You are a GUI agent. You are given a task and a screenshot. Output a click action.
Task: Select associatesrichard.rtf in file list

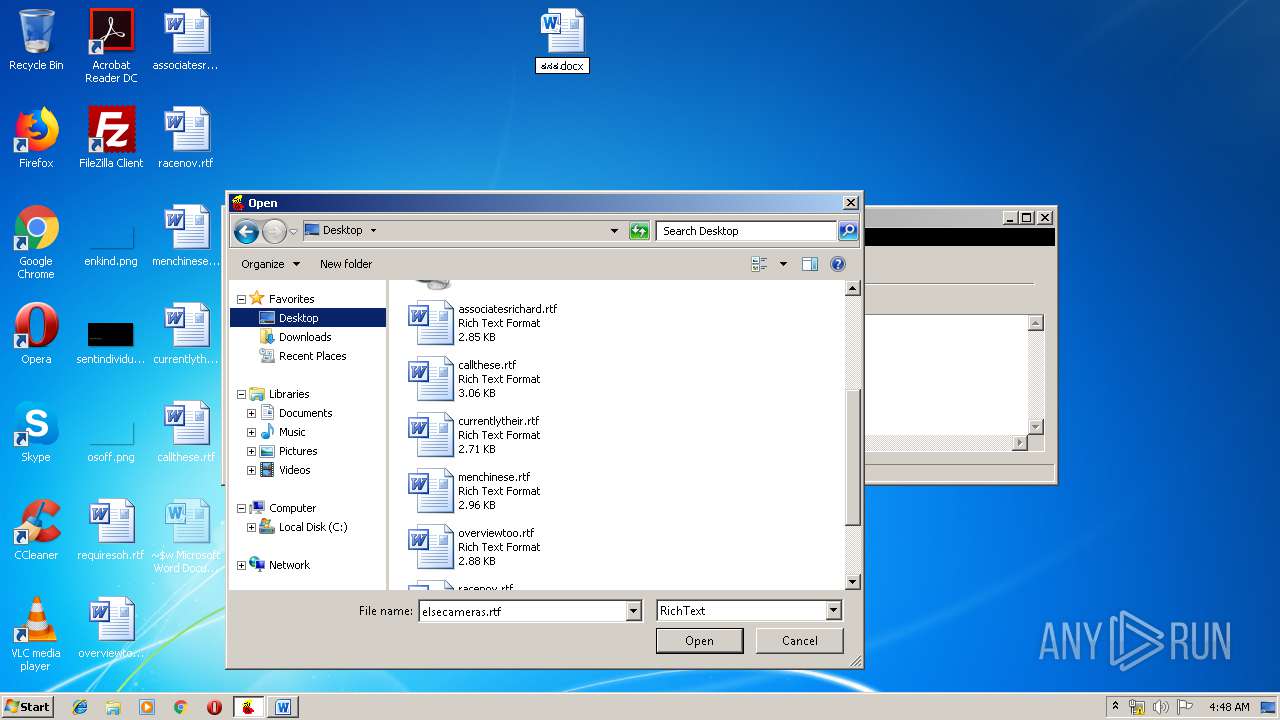[x=484, y=323]
